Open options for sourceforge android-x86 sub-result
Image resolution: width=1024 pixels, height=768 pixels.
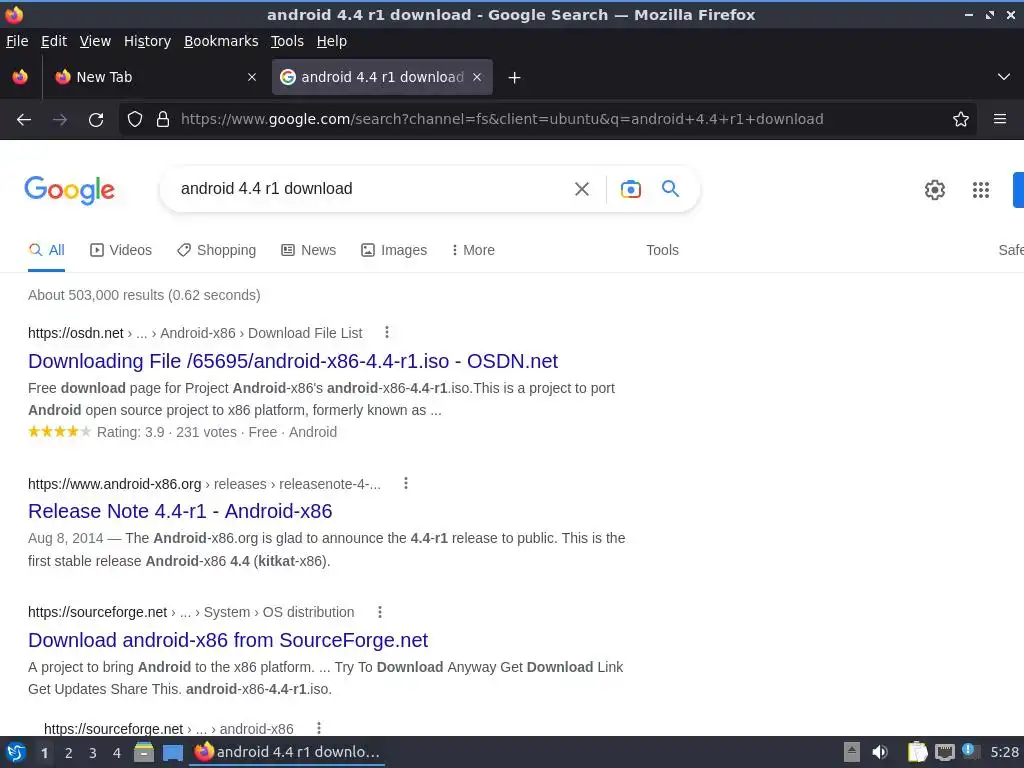coord(319,728)
